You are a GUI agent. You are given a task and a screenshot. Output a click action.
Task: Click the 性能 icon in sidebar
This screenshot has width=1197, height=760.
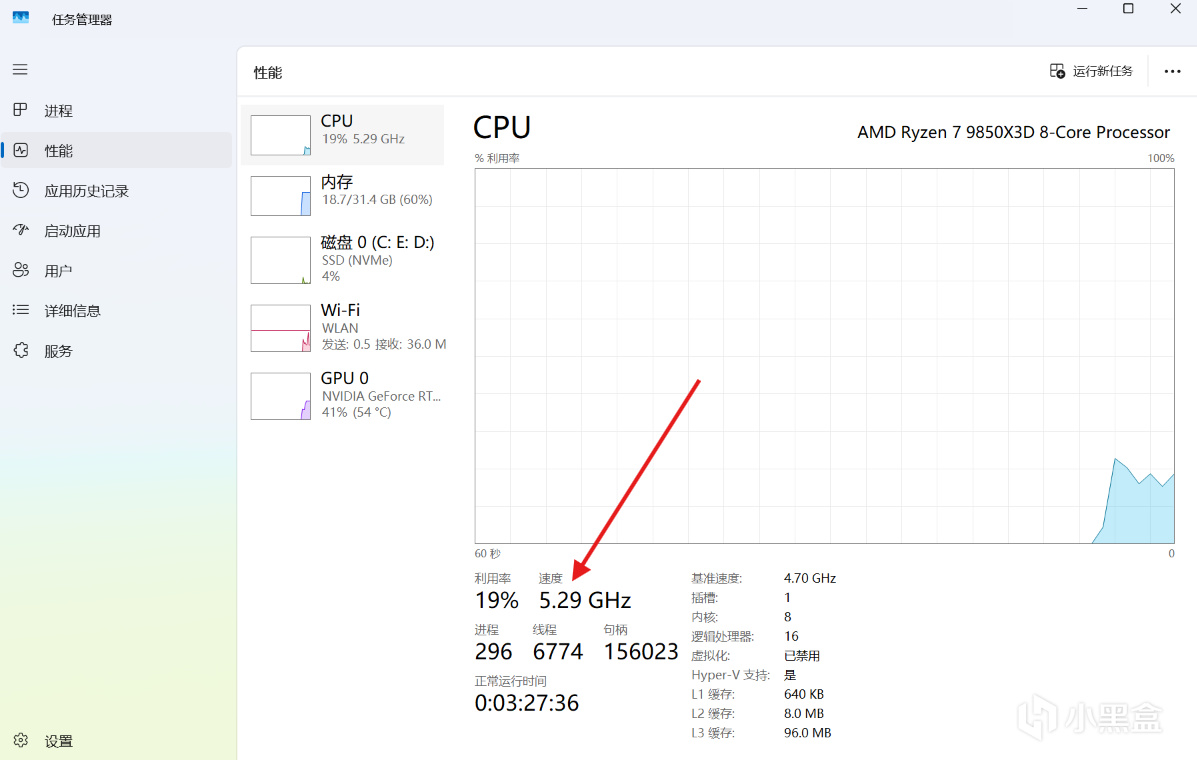tap(21, 150)
